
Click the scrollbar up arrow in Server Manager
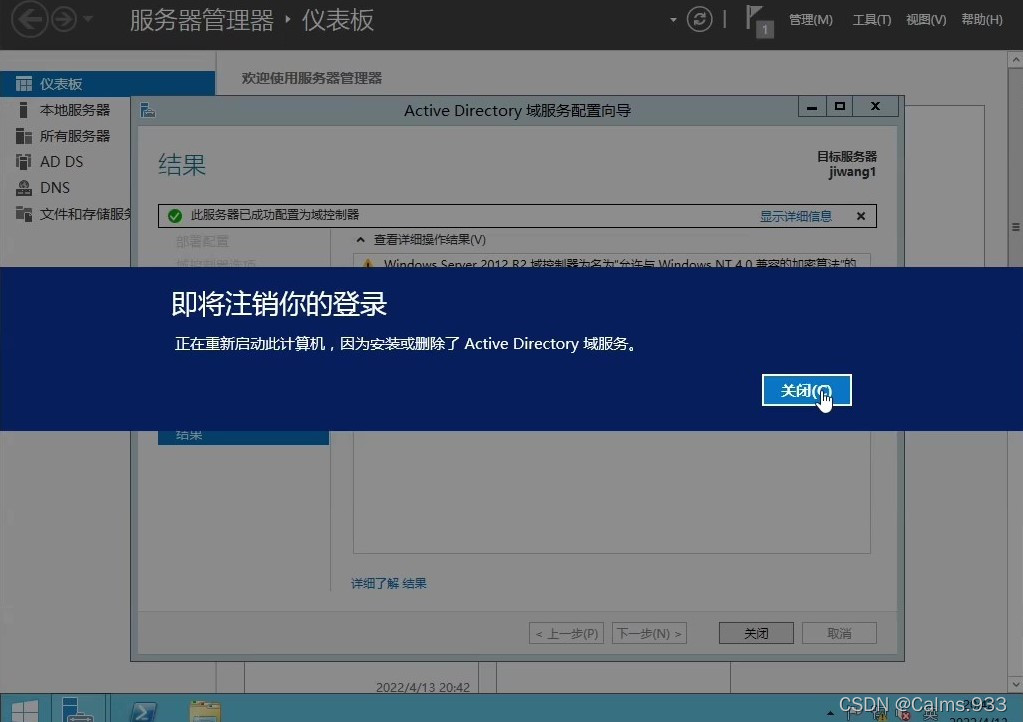click(x=1015, y=60)
